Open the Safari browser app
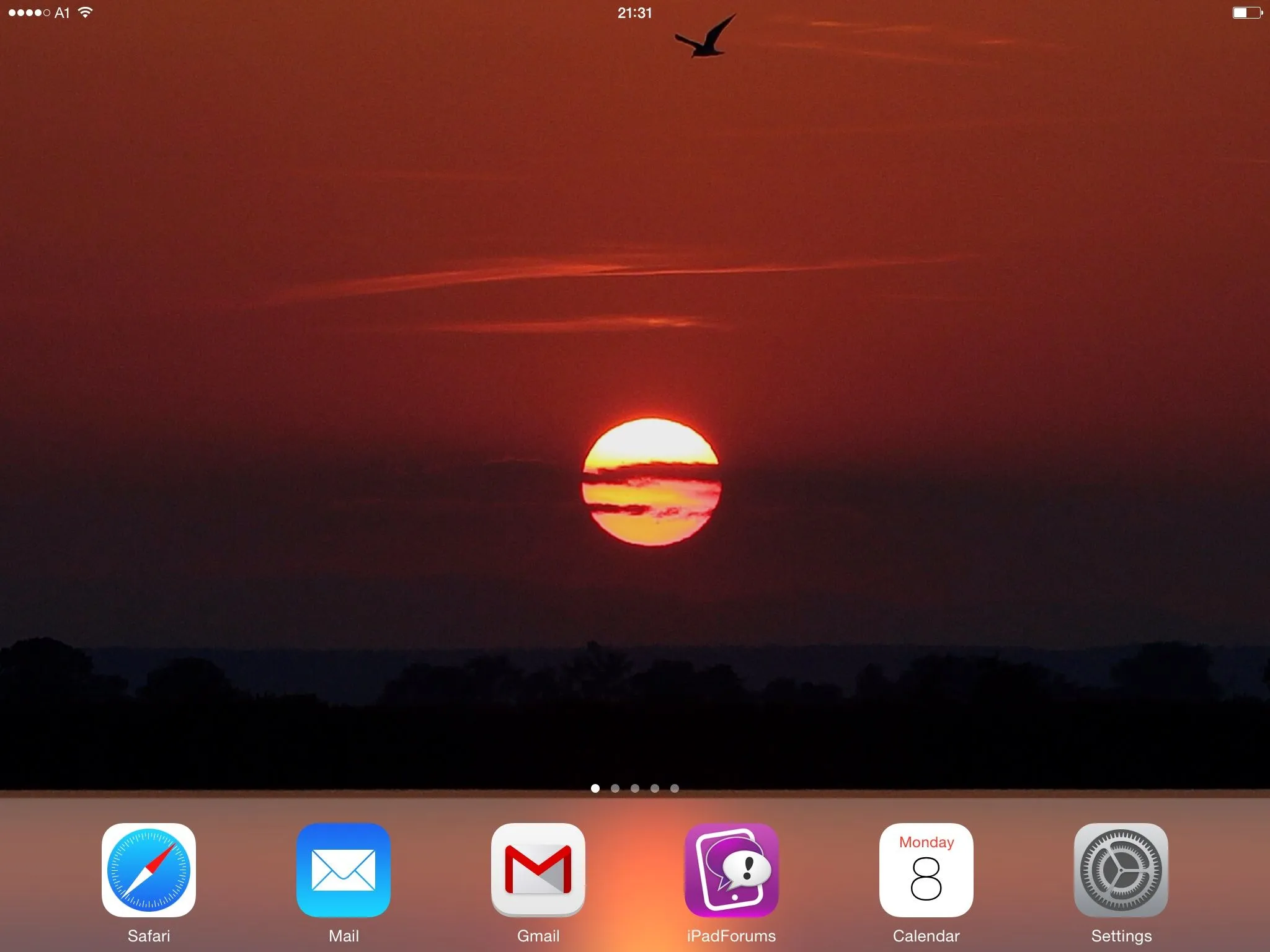1270x952 pixels. point(148,870)
